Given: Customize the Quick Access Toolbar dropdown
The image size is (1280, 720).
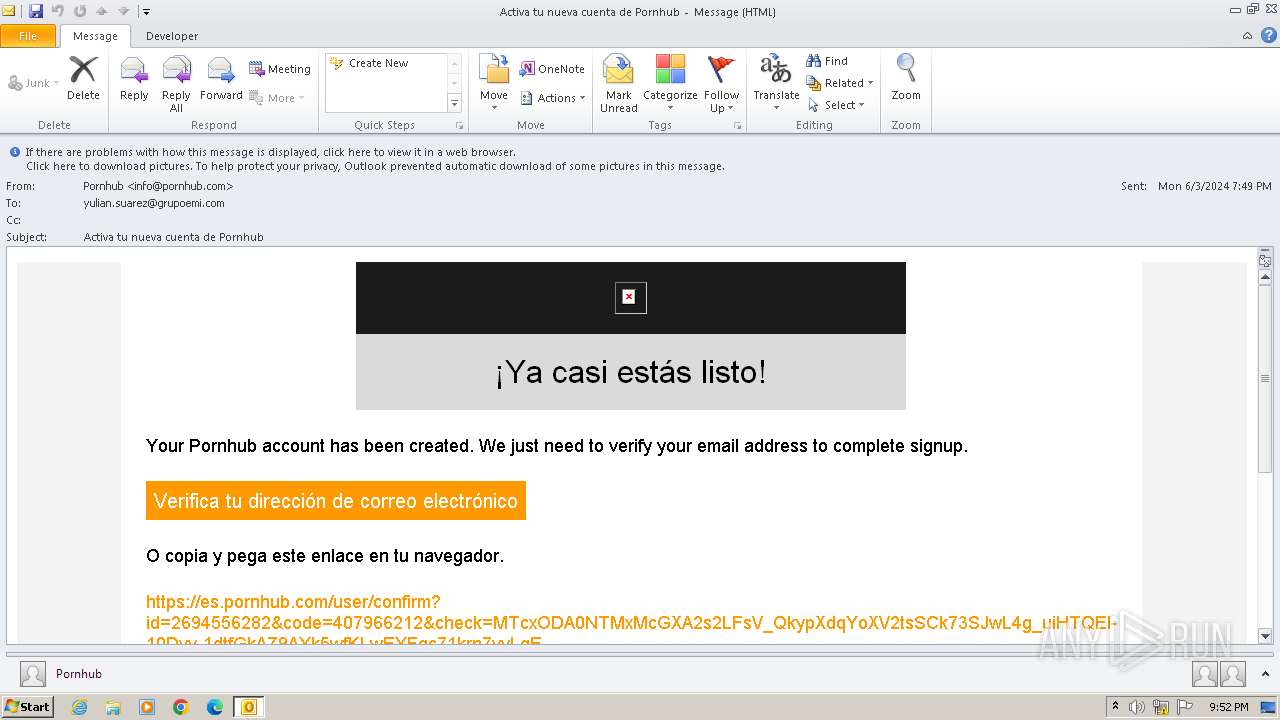Looking at the screenshot, I should click(146, 12).
